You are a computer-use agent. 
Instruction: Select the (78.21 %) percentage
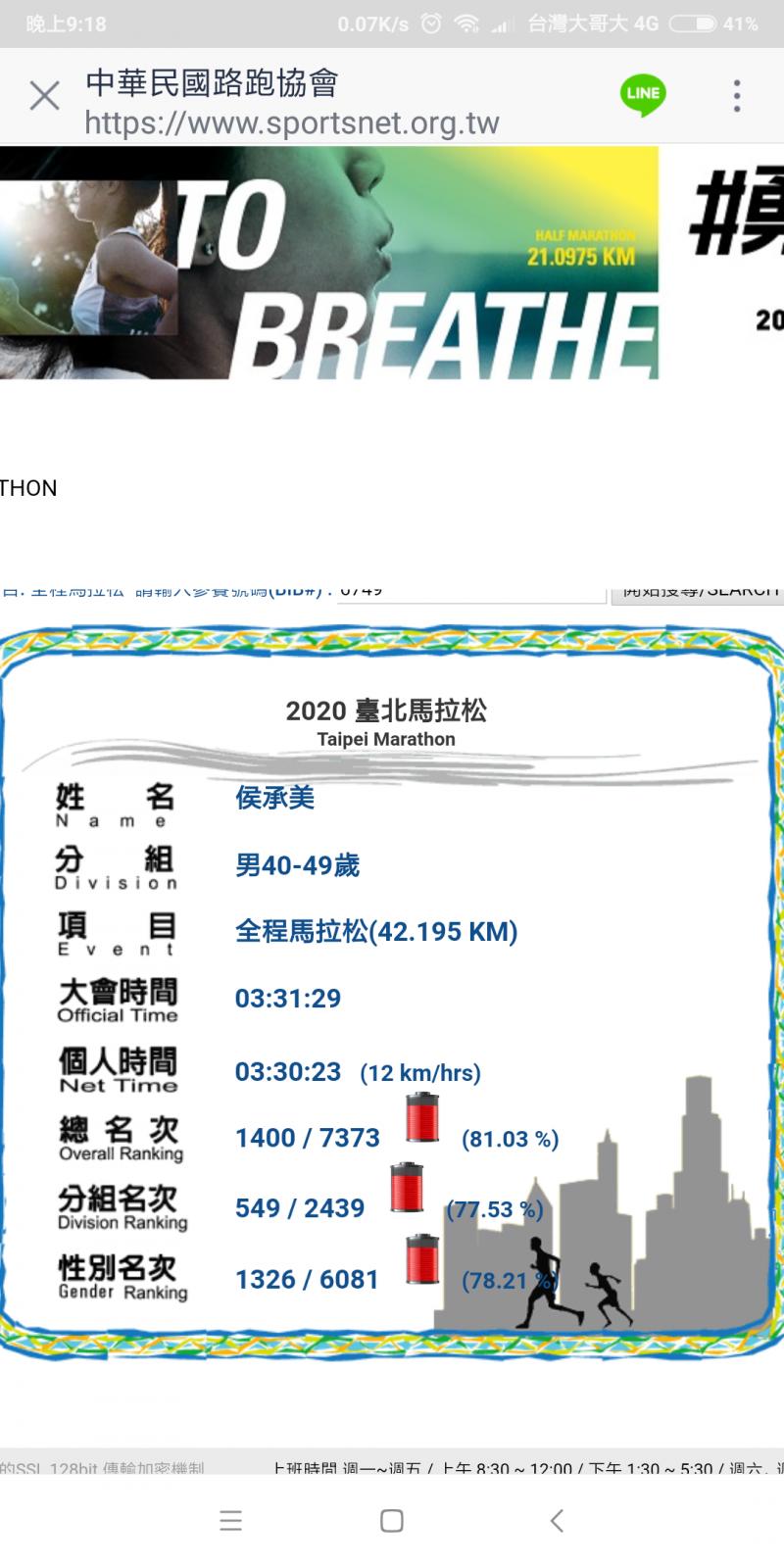point(510,1281)
